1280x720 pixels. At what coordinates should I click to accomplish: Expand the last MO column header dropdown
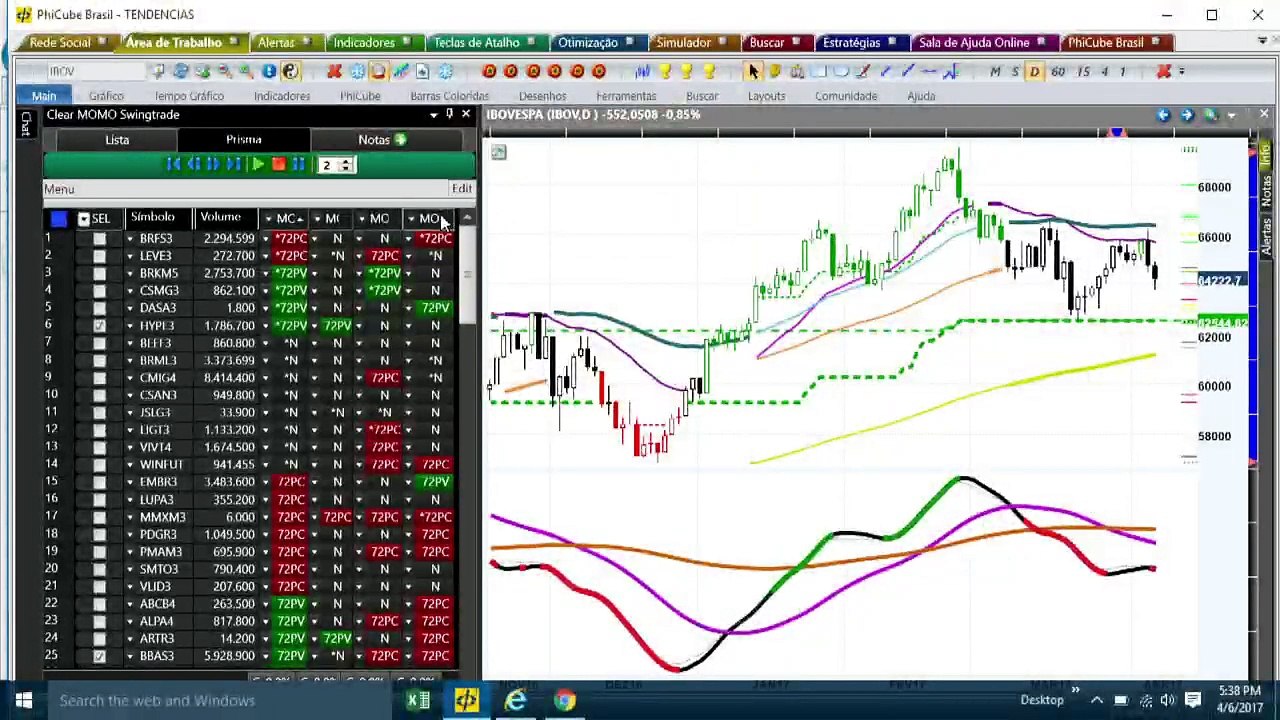point(411,219)
